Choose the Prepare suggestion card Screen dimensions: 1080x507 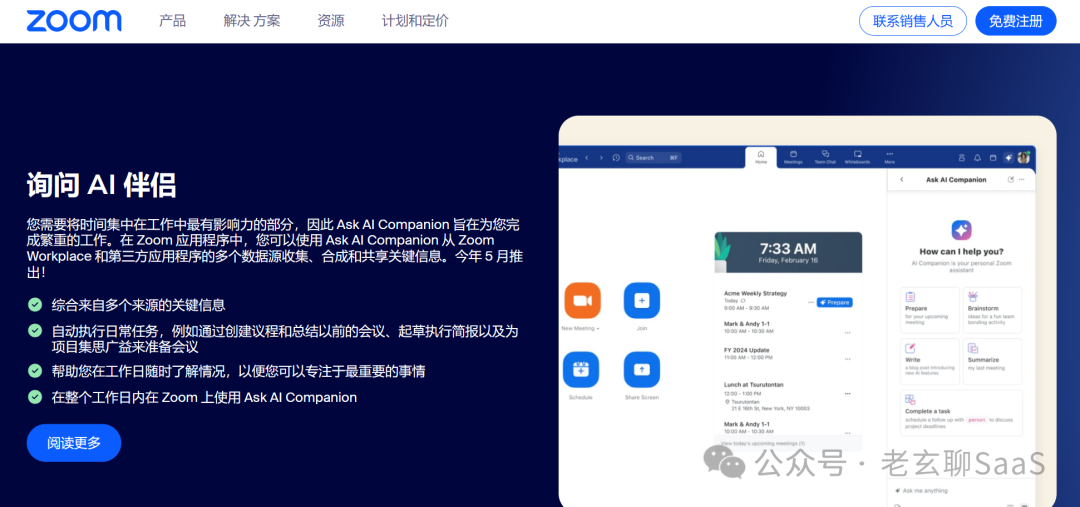[929, 310]
